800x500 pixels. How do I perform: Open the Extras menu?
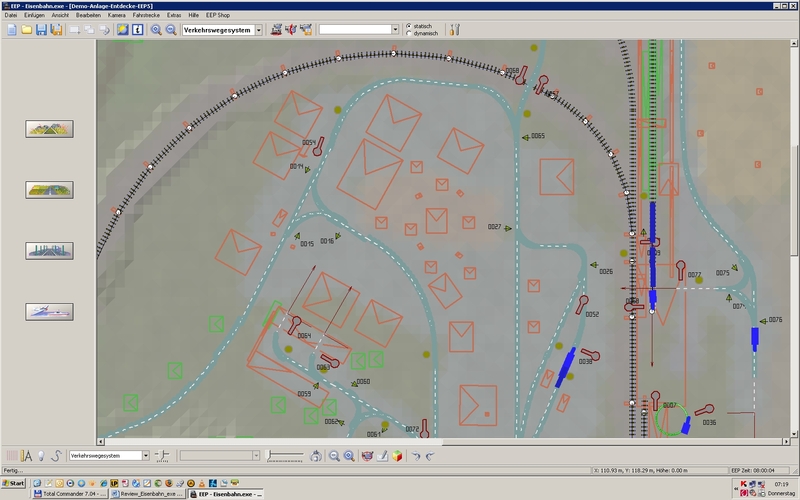174,15
